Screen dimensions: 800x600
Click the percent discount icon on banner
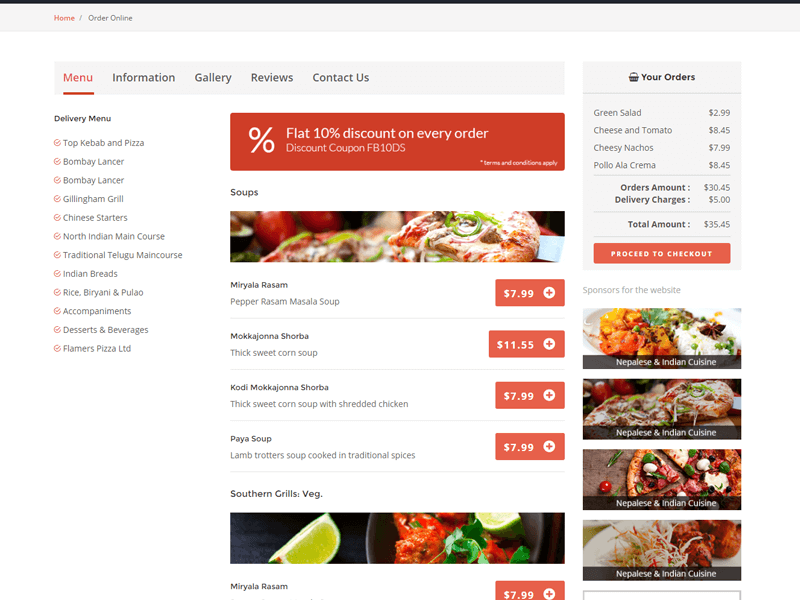coord(261,140)
